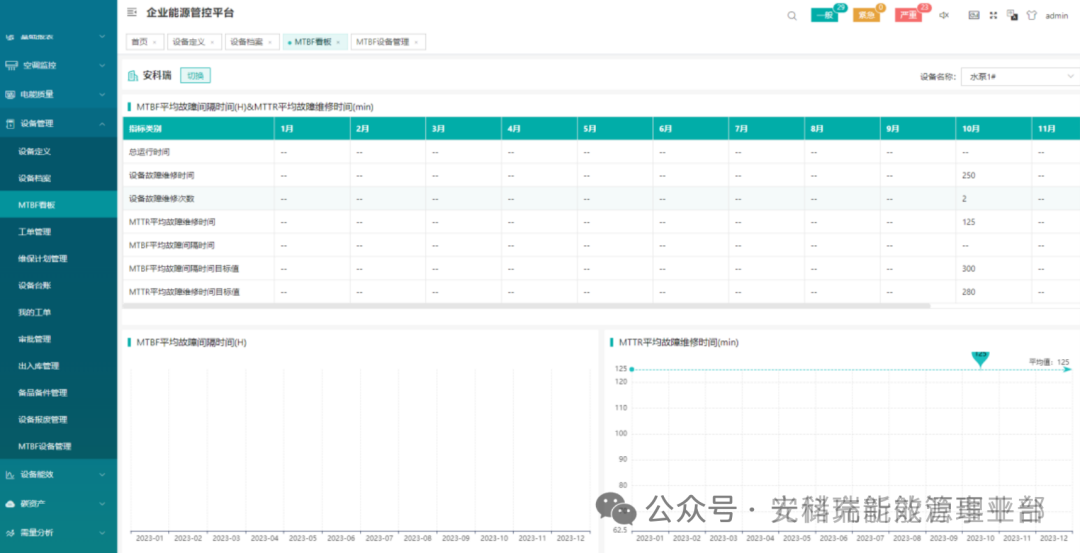Click the 设备管理 sidebar icon

[x=11, y=124]
